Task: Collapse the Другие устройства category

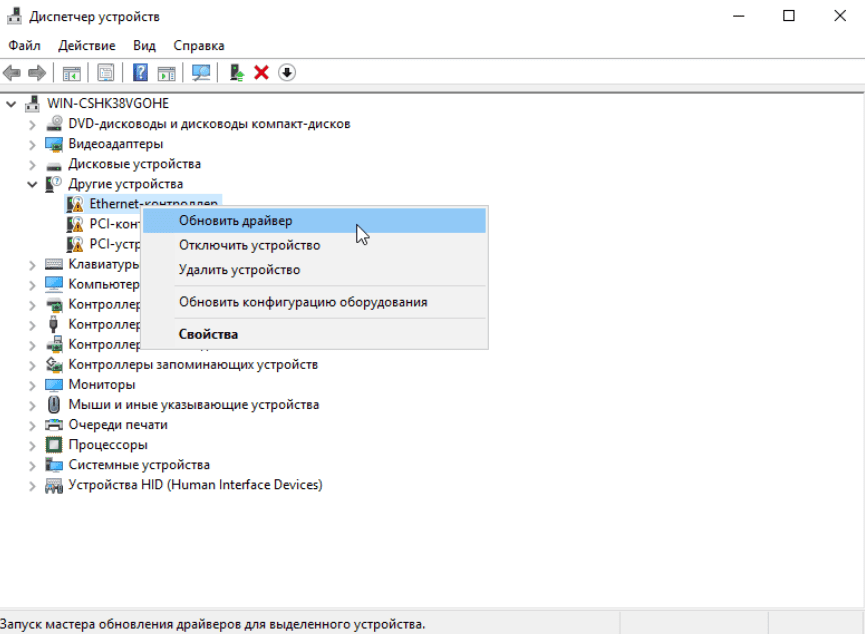Action: tap(32, 184)
